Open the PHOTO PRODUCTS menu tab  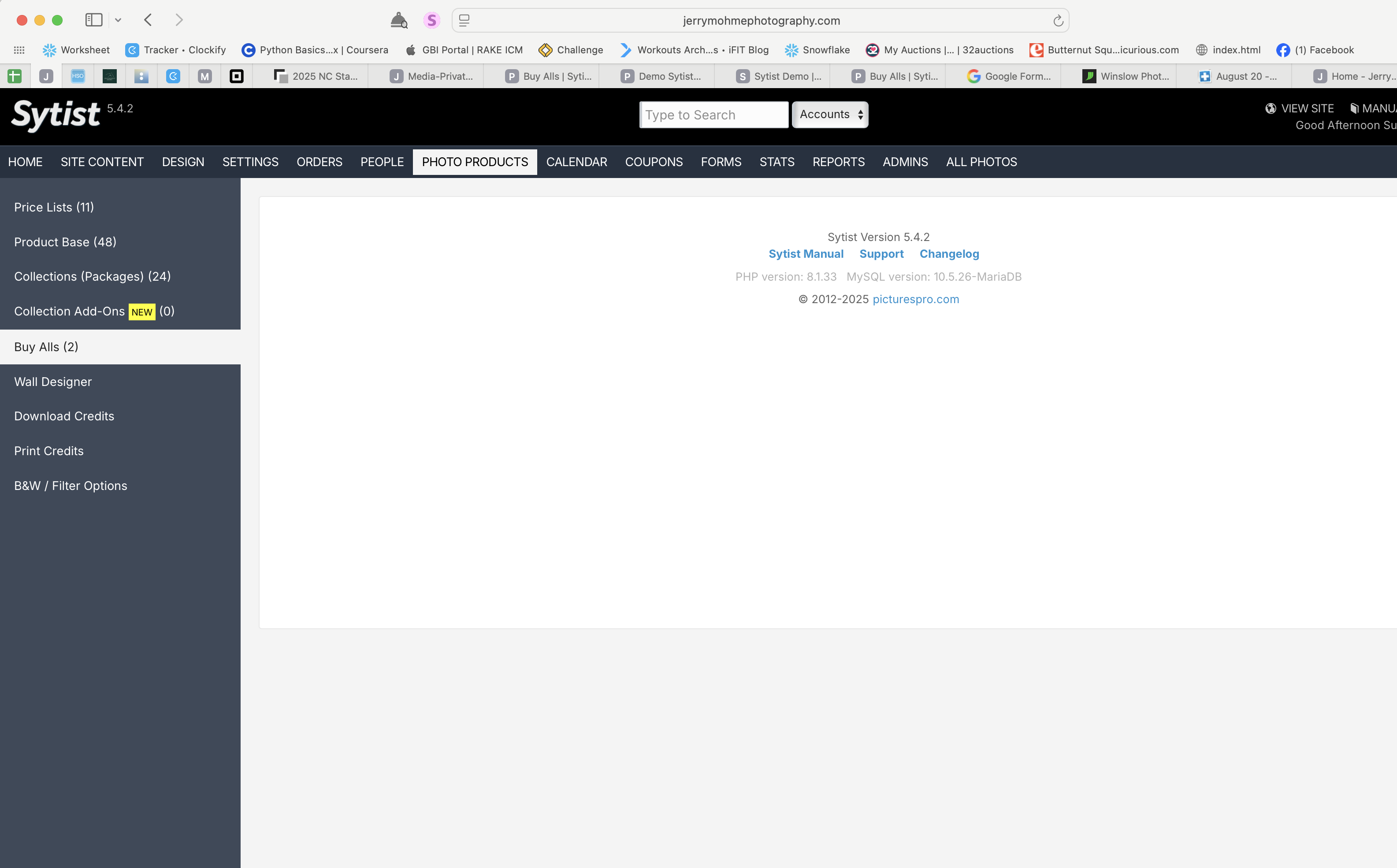[x=474, y=162]
